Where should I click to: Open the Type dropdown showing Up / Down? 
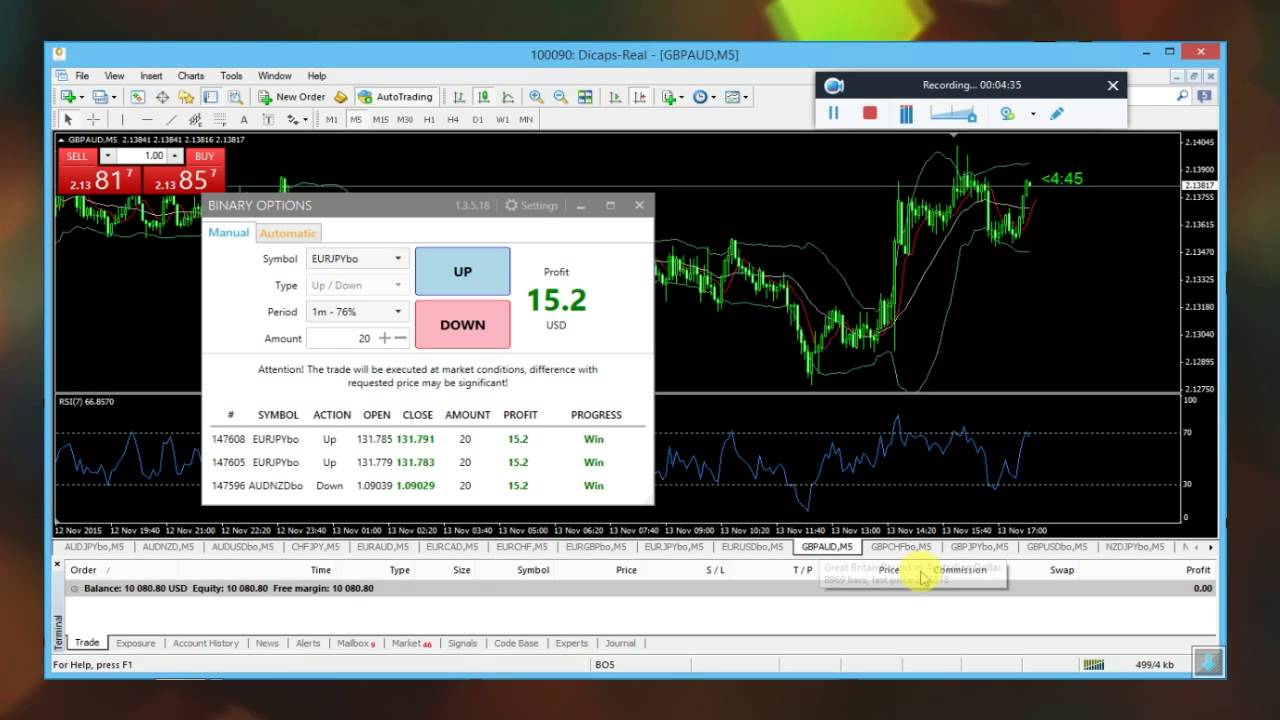click(357, 285)
